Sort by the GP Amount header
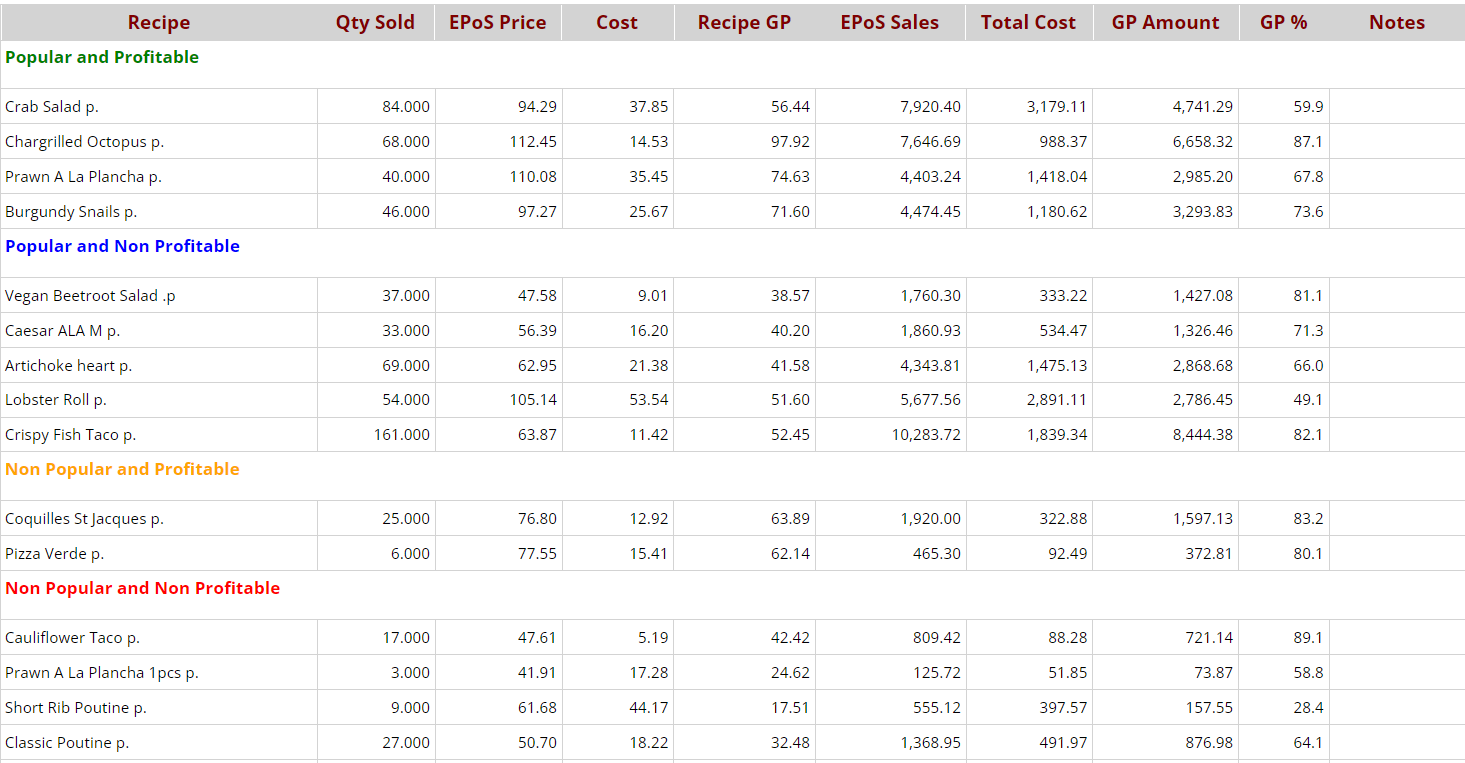The image size is (1465, 763). pos(1165,22)
